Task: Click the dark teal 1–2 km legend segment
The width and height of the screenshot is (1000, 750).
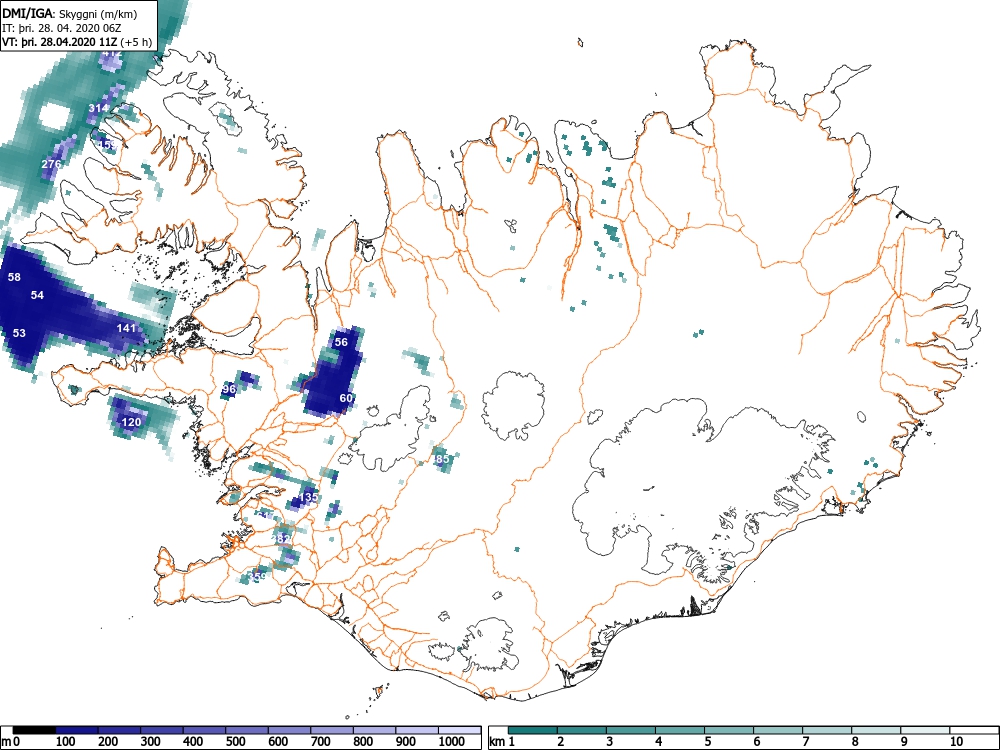Action: click(533, 730)
